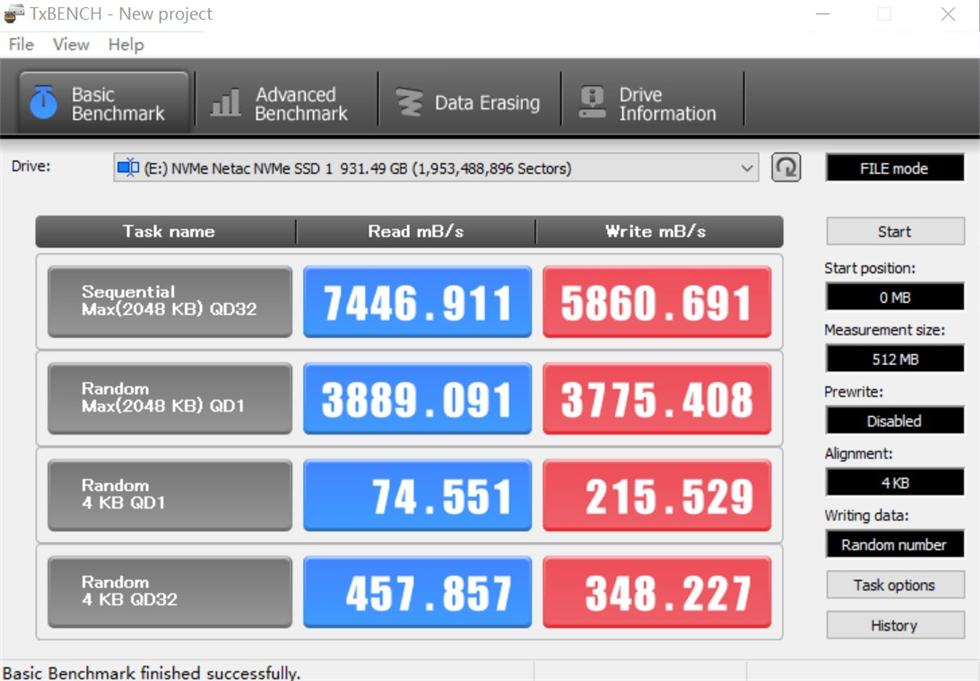Open the Data Erasing icon
This screenshot has width=980, height=681.
(x=406, y=99)
